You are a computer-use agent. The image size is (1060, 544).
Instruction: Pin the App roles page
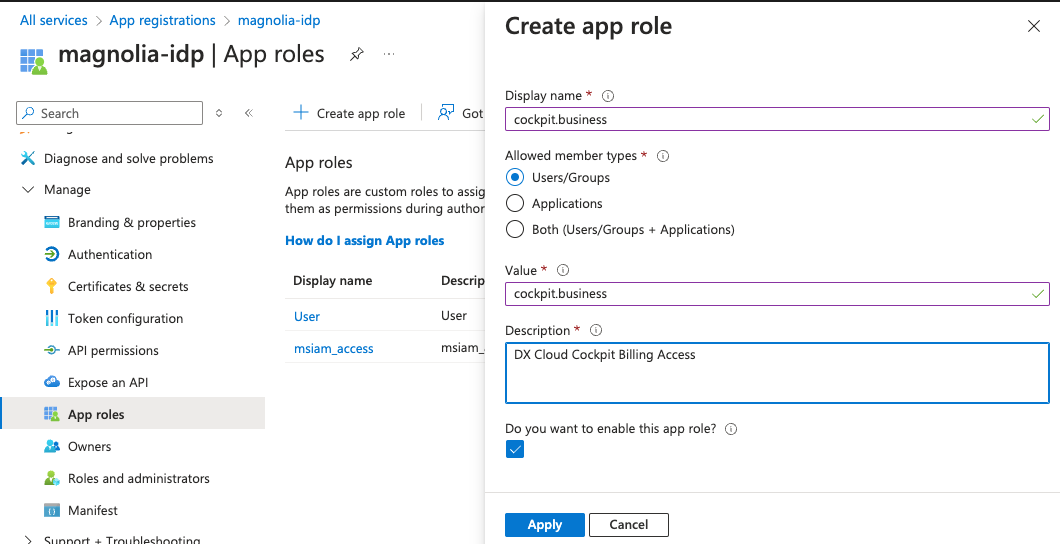356,55
